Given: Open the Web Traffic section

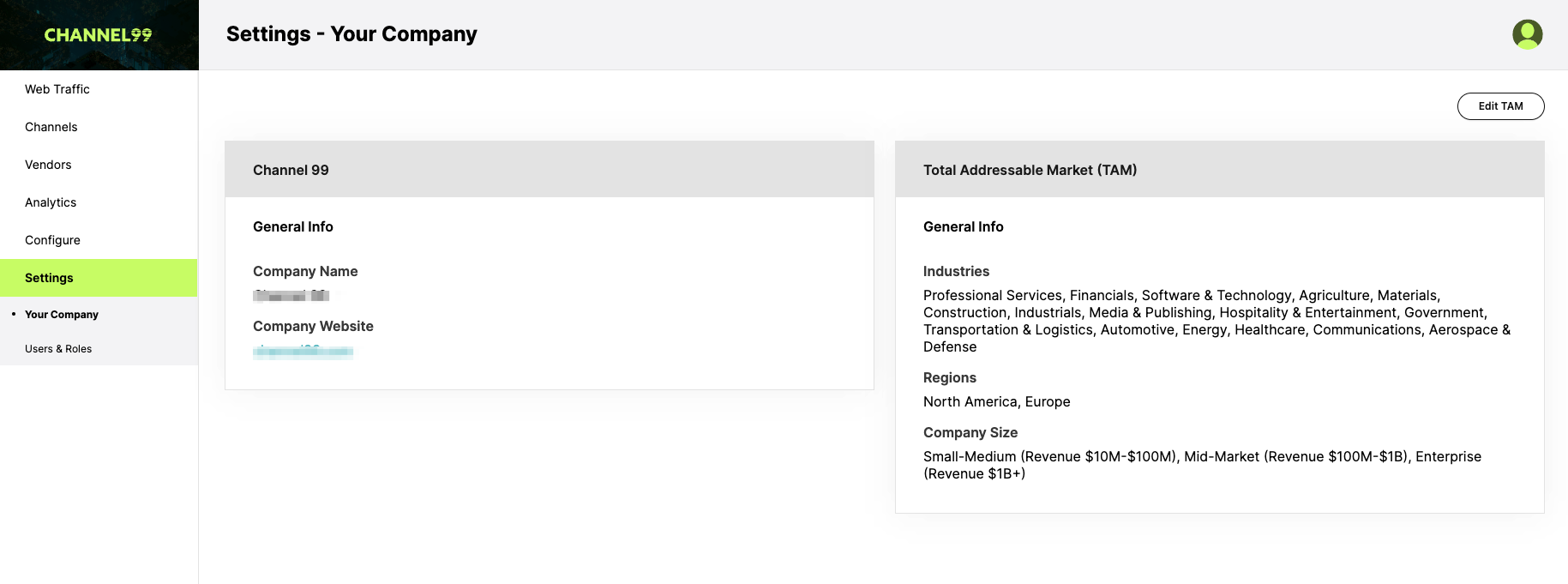Looking at the screenshot, I should tap(99, 89).
